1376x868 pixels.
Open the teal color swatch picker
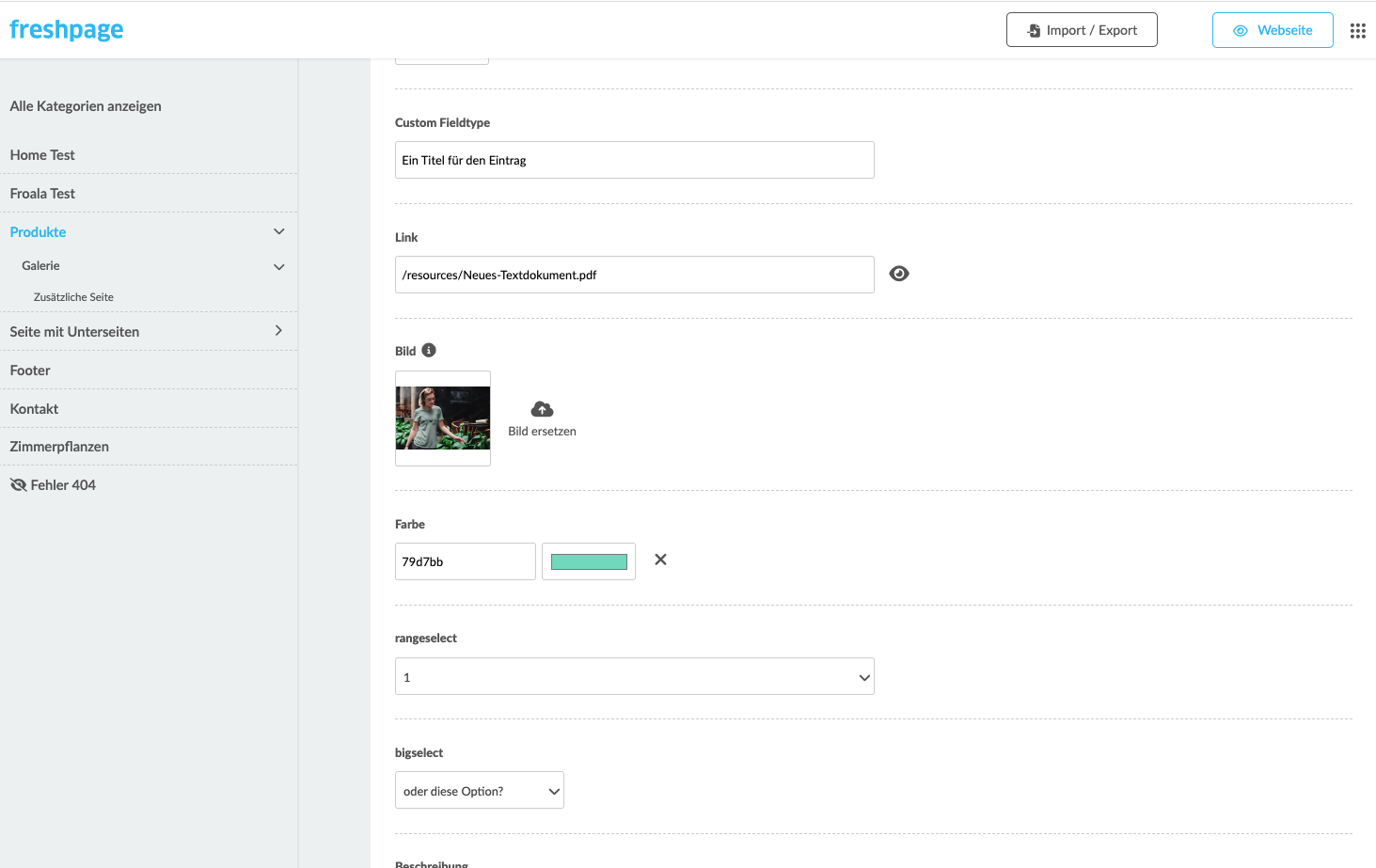coord(589,561)
